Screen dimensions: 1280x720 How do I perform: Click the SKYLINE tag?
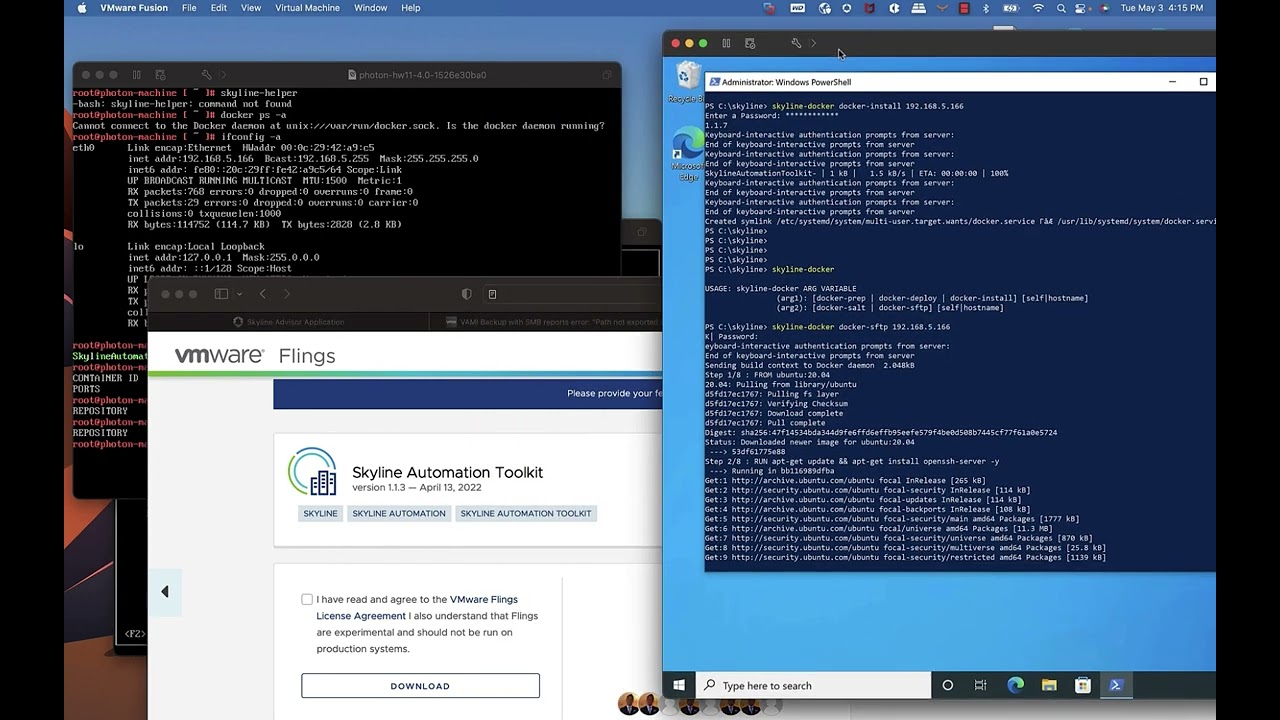(320, 513)
